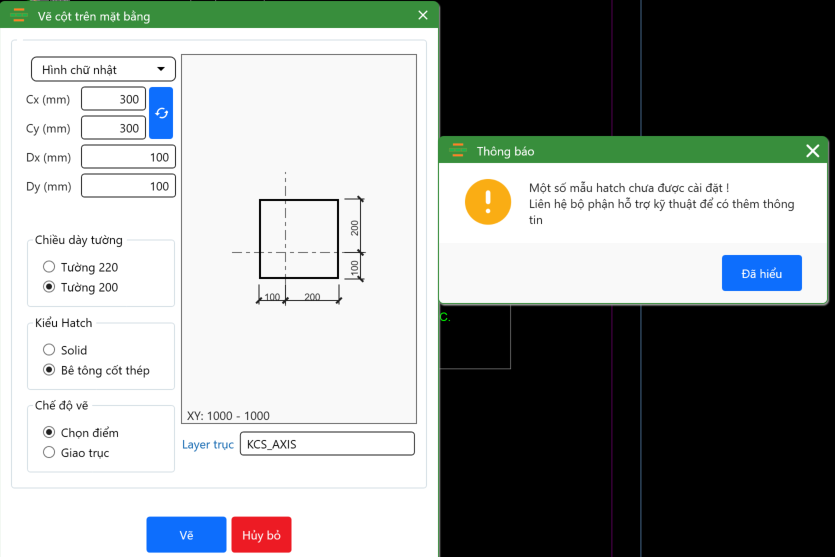
Task: Click the column section preview drawing
Action: [x=299, y=240]
